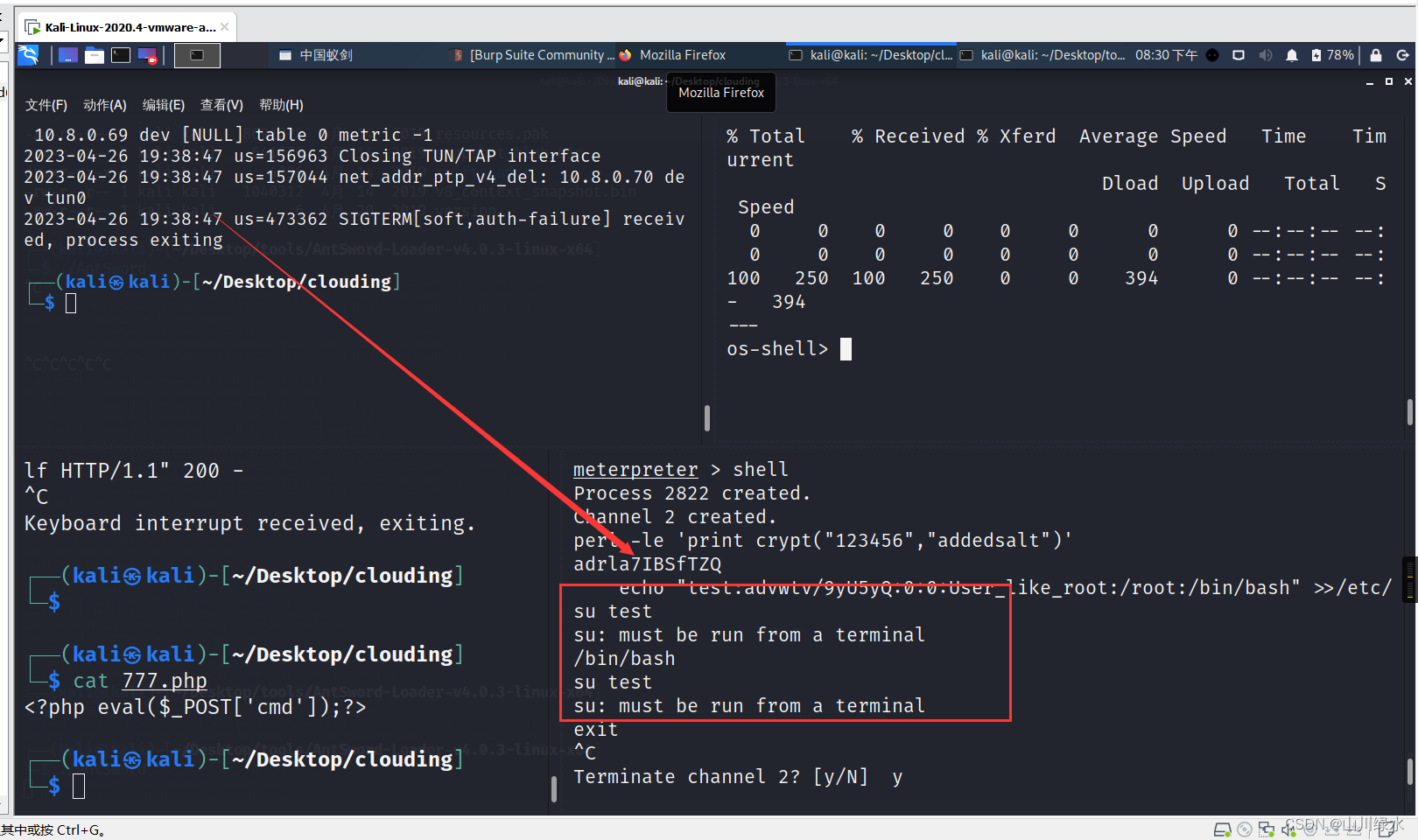Click bottom-left pane scrollbar handle

click(x=554, y=788)
